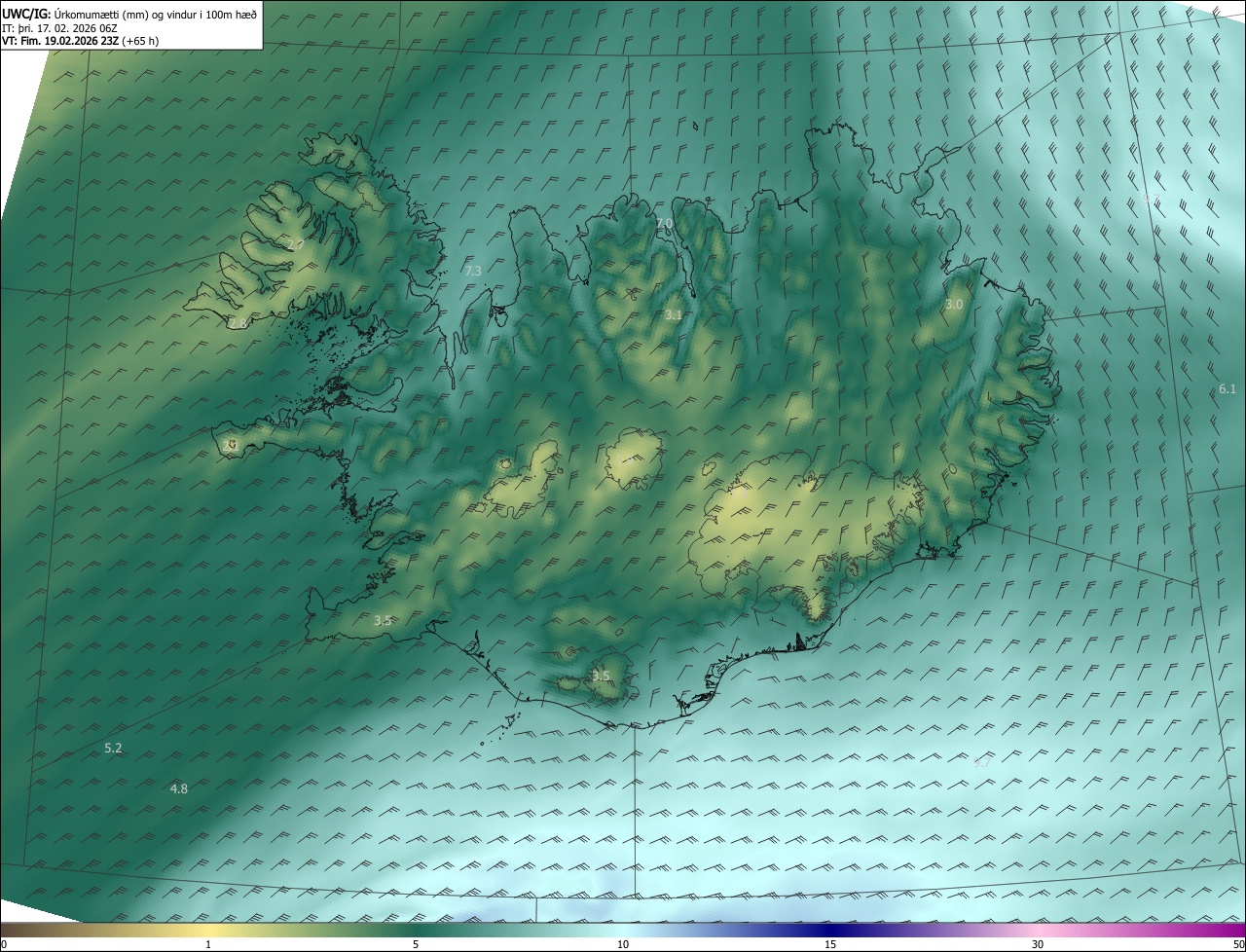Select the 2.8 value label on the map
The width and height of the screenshot is (1246, 952).
(x=238, y=323)
